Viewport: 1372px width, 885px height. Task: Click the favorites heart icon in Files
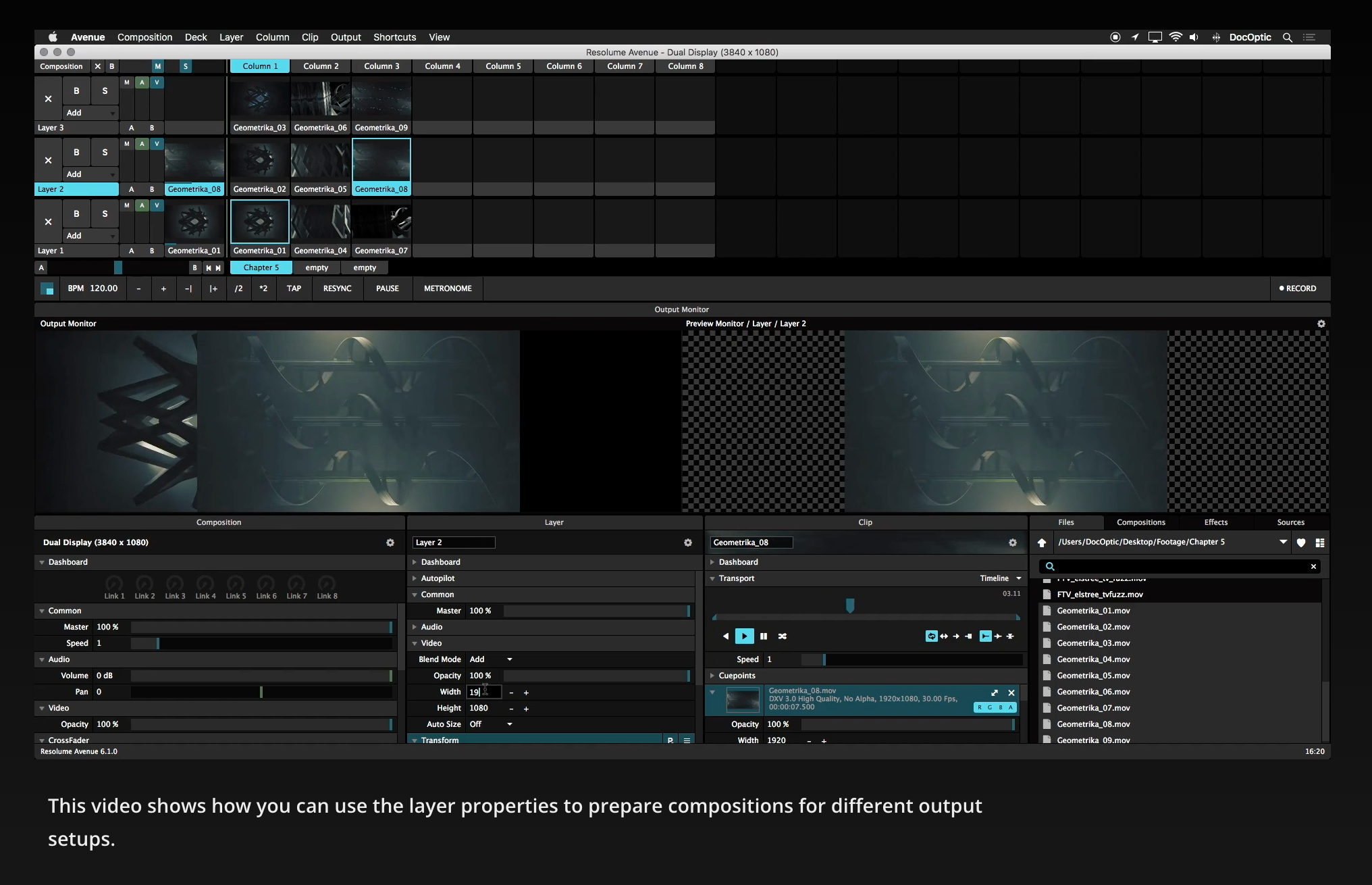point(1301,542)
